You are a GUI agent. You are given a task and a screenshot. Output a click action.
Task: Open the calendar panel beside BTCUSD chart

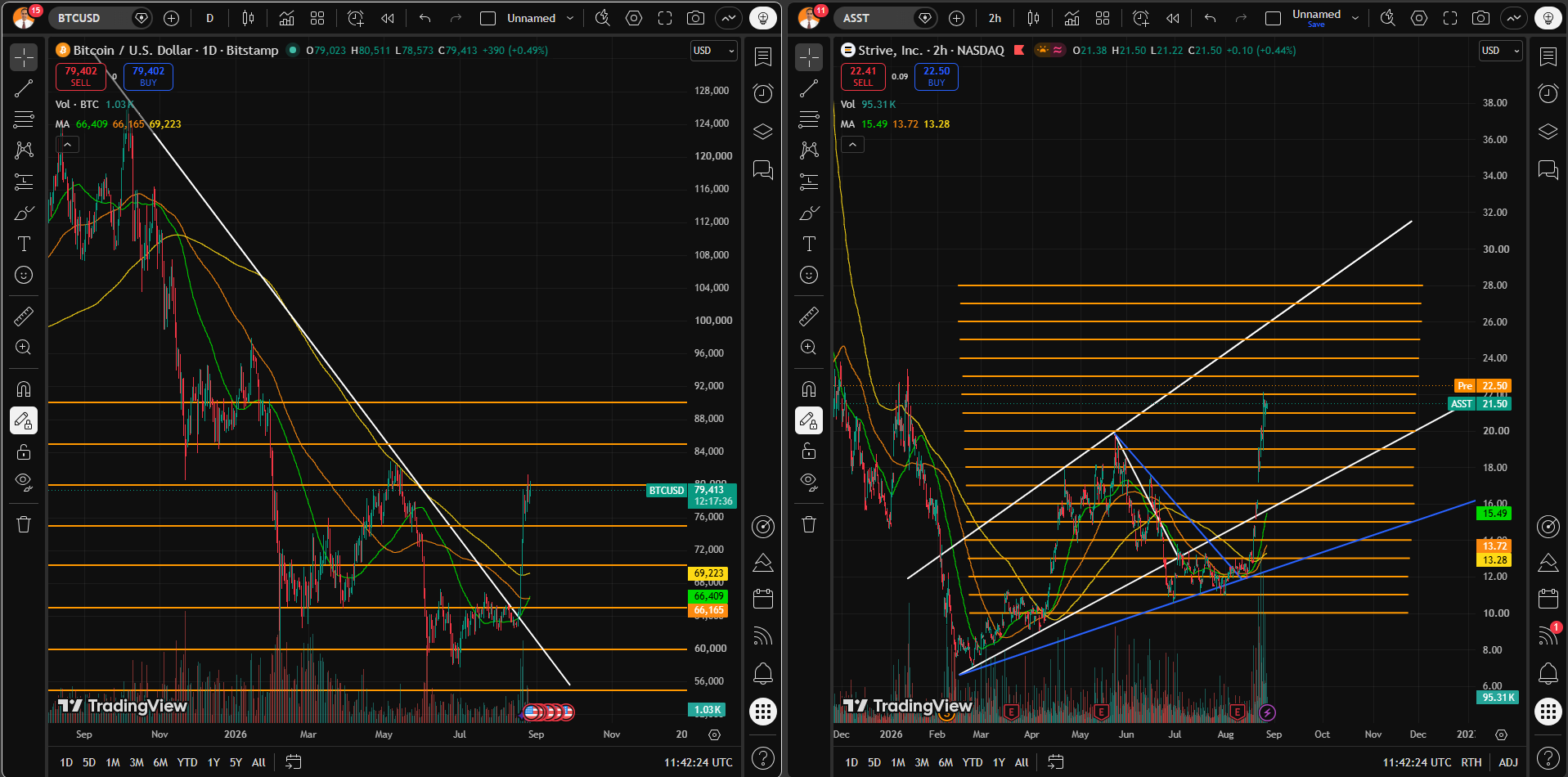point(763,600)
